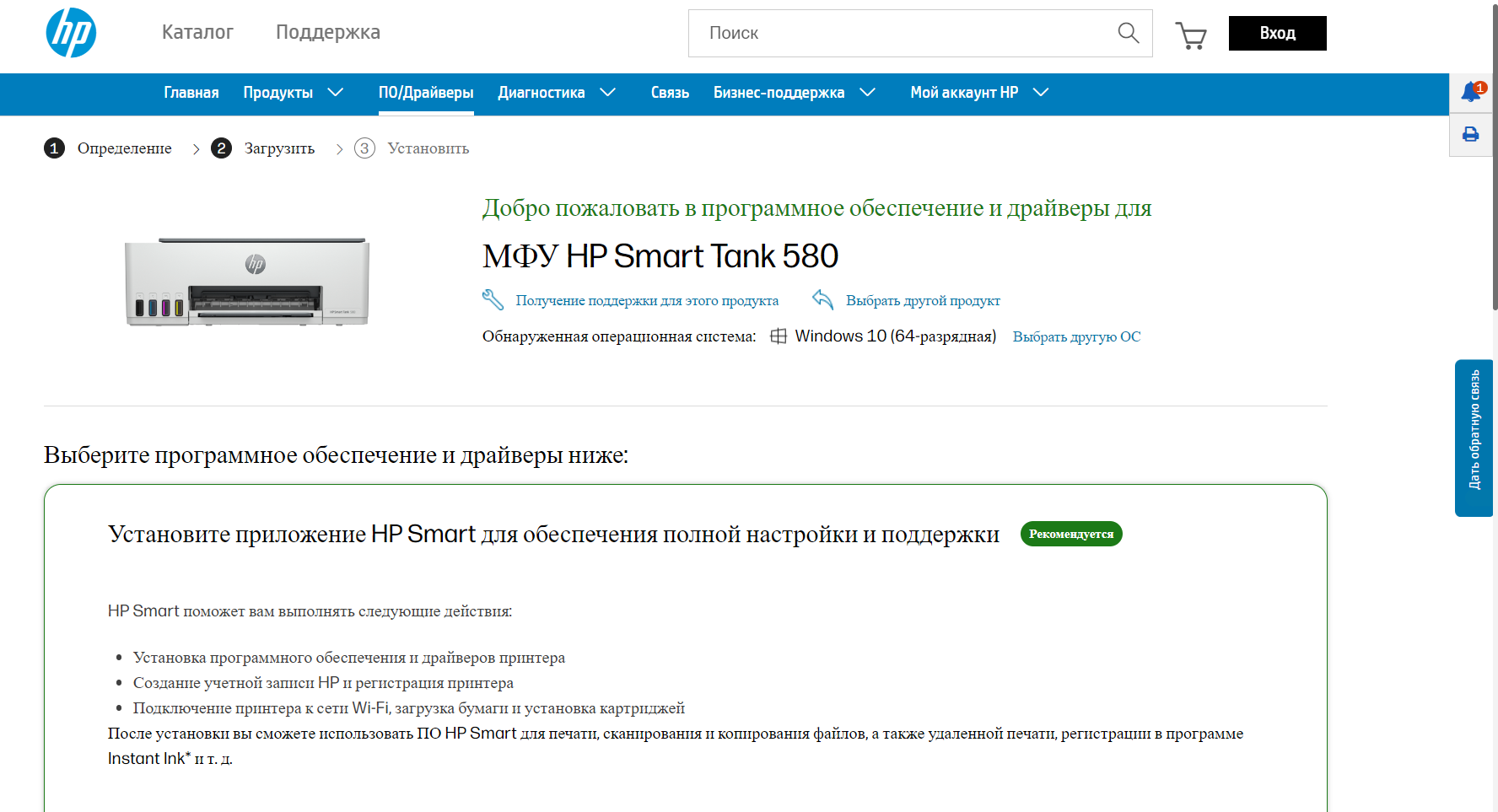The width and height of the screenshot is (1498, 812).
Task: Click the Вход login button
Action: [1277, 33]
